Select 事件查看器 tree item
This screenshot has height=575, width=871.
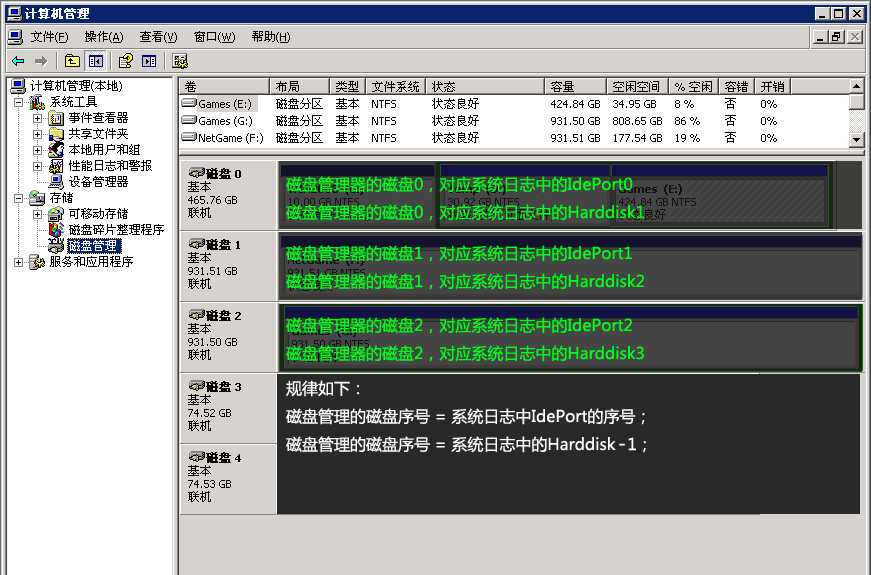coord(98,118)
